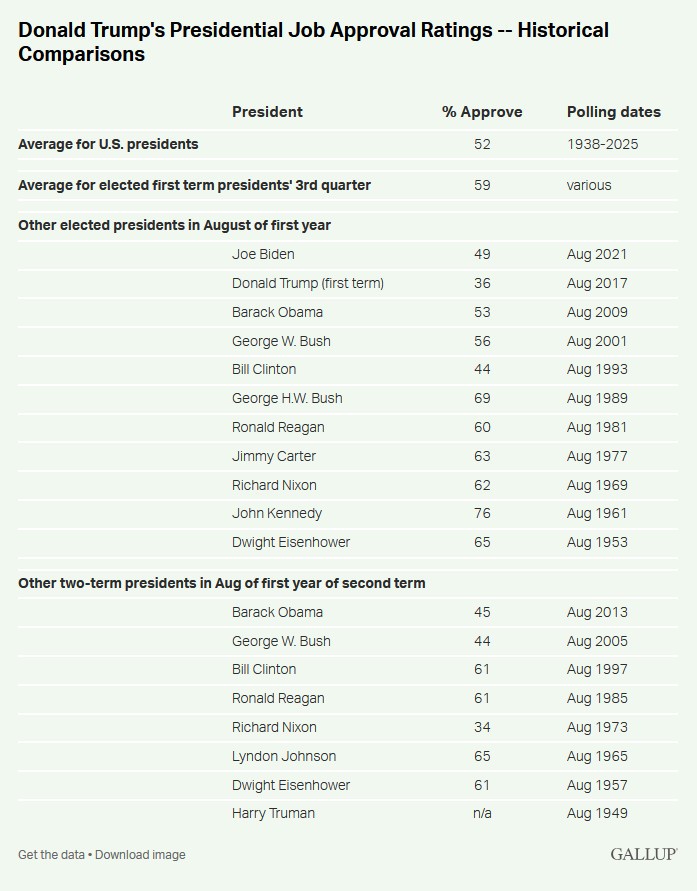Click the Average for U.S. presidents row label
The image size is (697, 891).
tap(108, 144)
